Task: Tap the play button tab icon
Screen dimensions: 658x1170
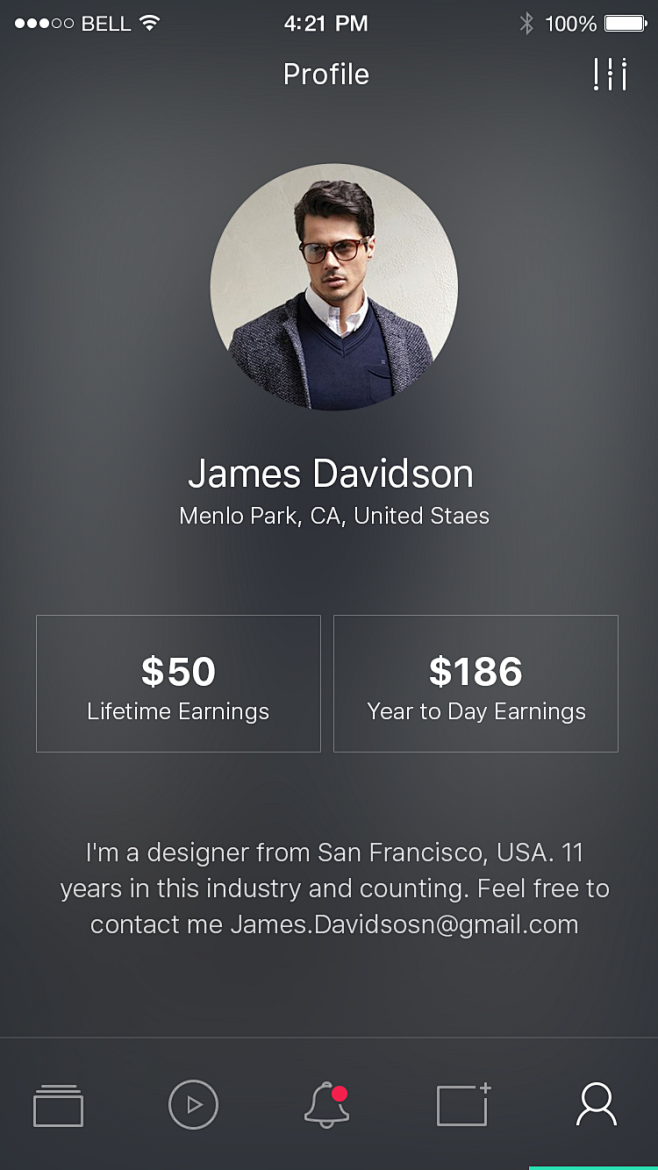Action: click(x=193, y=1105)
